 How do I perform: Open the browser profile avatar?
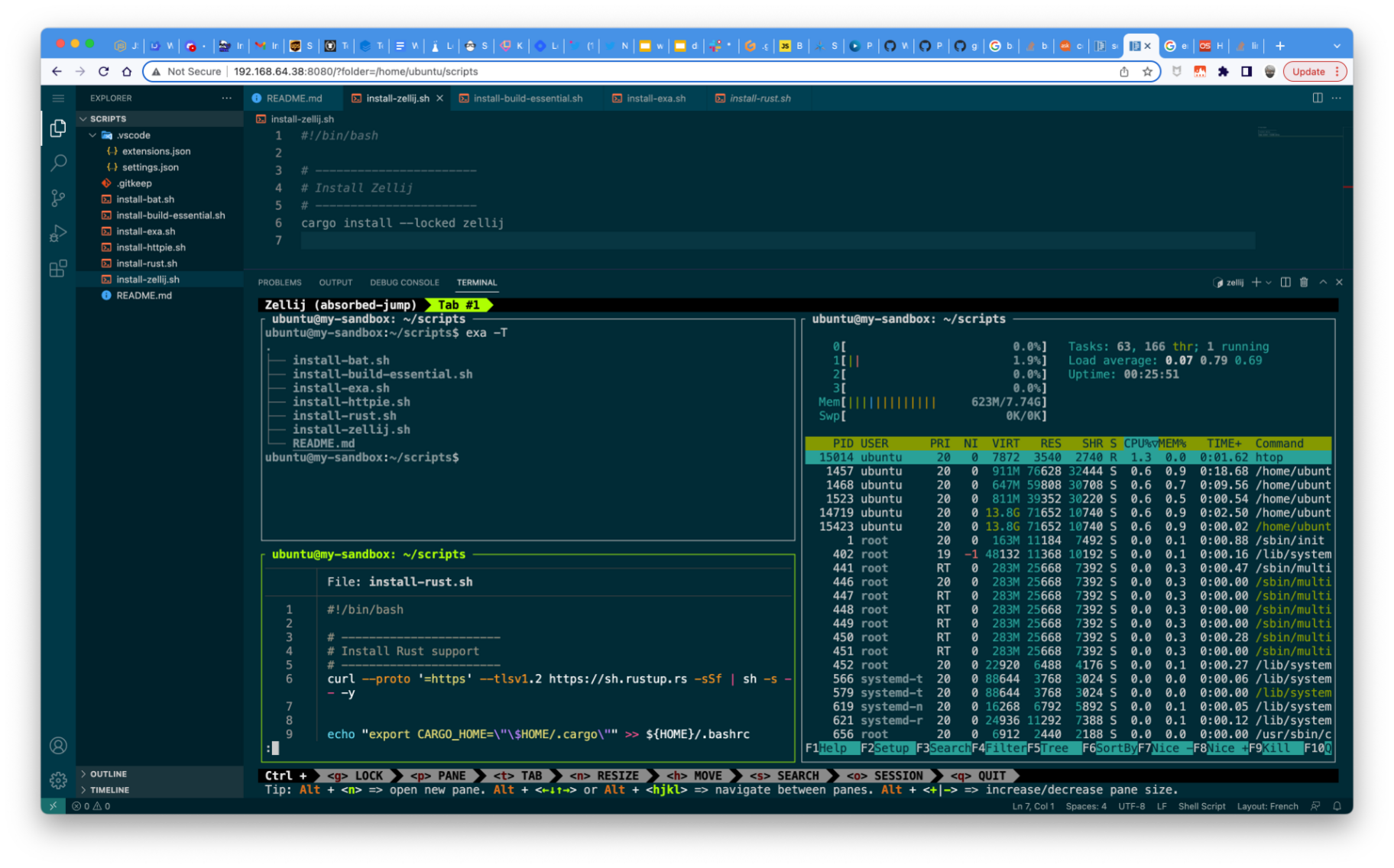pyautogui.click(x=1269, y=71)
